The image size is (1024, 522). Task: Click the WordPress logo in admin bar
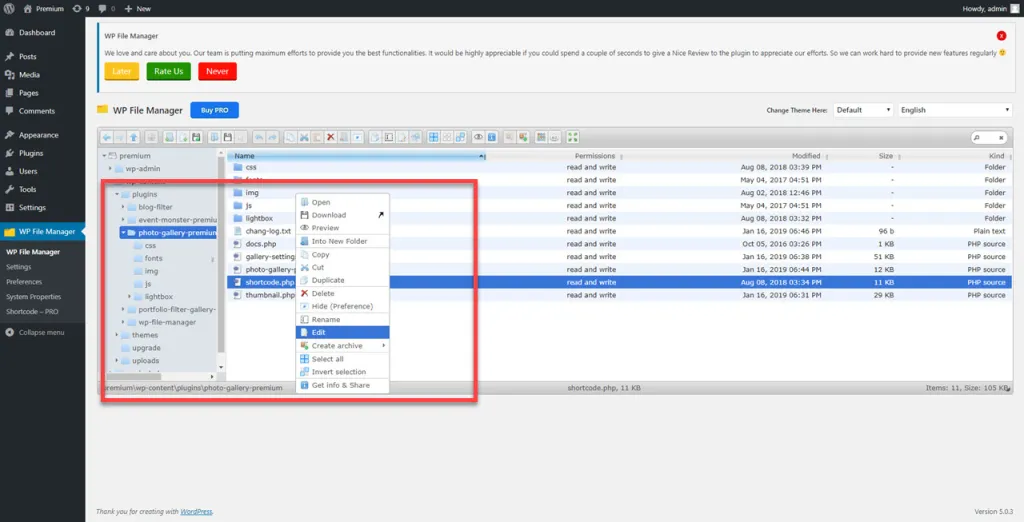pos(8,8)
